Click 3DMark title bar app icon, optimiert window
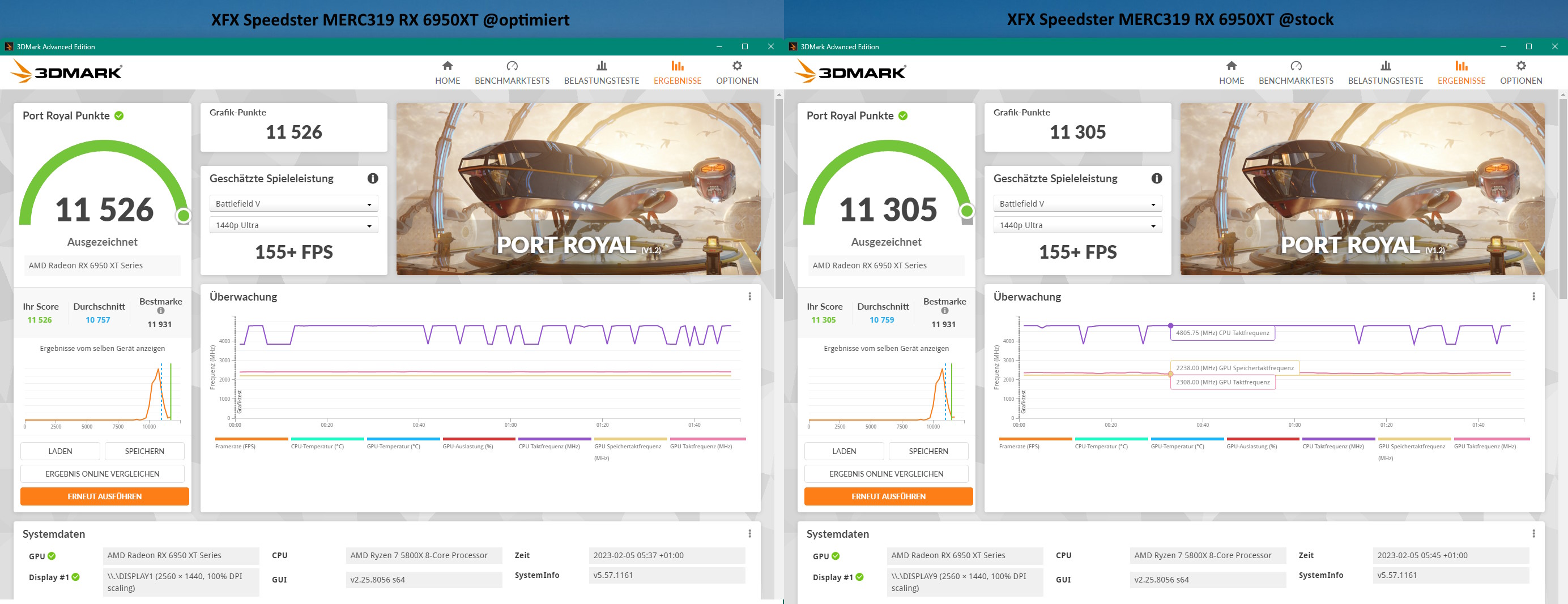Viewport: 1568px width, 604px height. (8, 46)
